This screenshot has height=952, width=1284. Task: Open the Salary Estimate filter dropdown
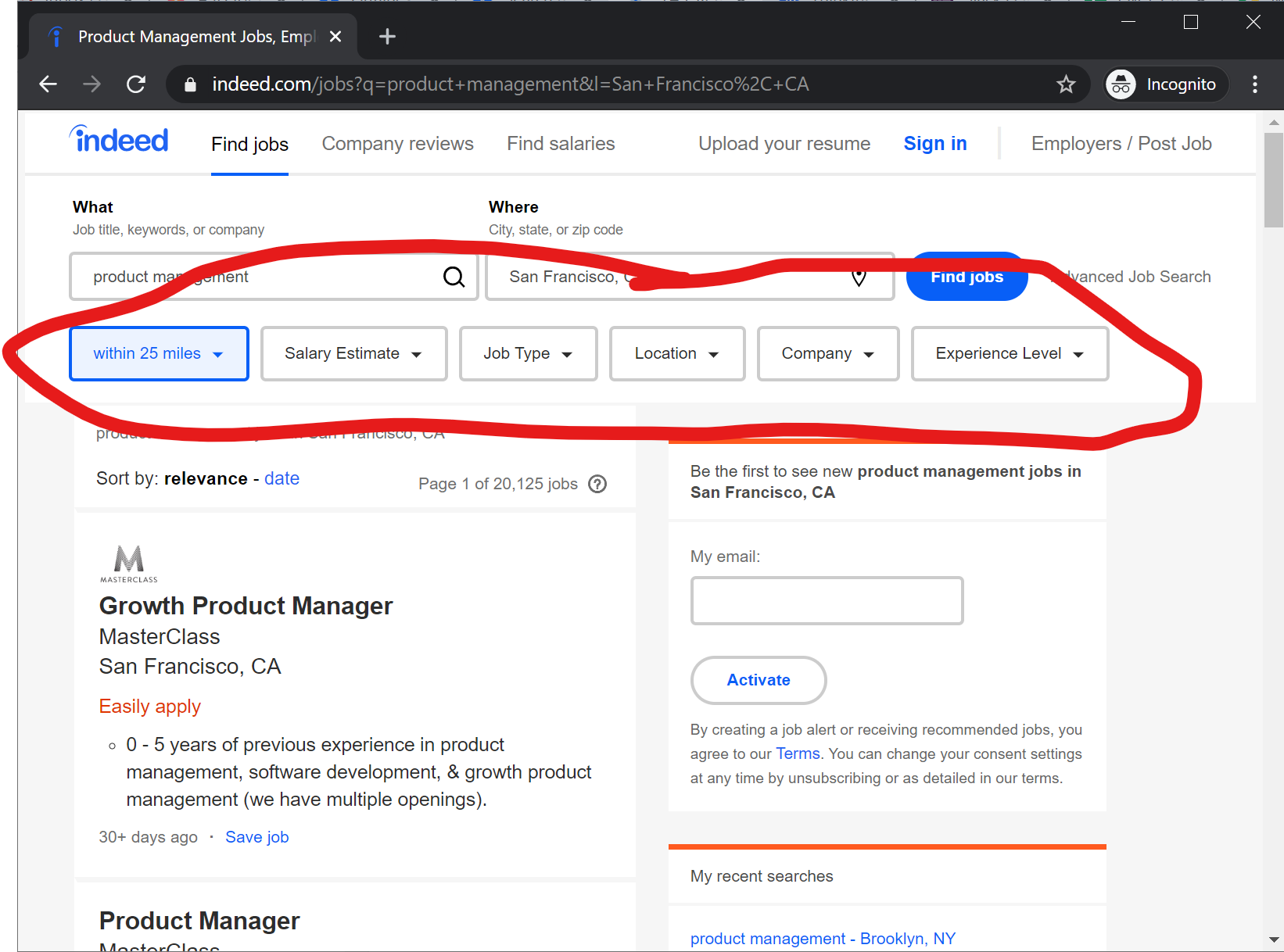pyautogui.click(x=353, y=354)
